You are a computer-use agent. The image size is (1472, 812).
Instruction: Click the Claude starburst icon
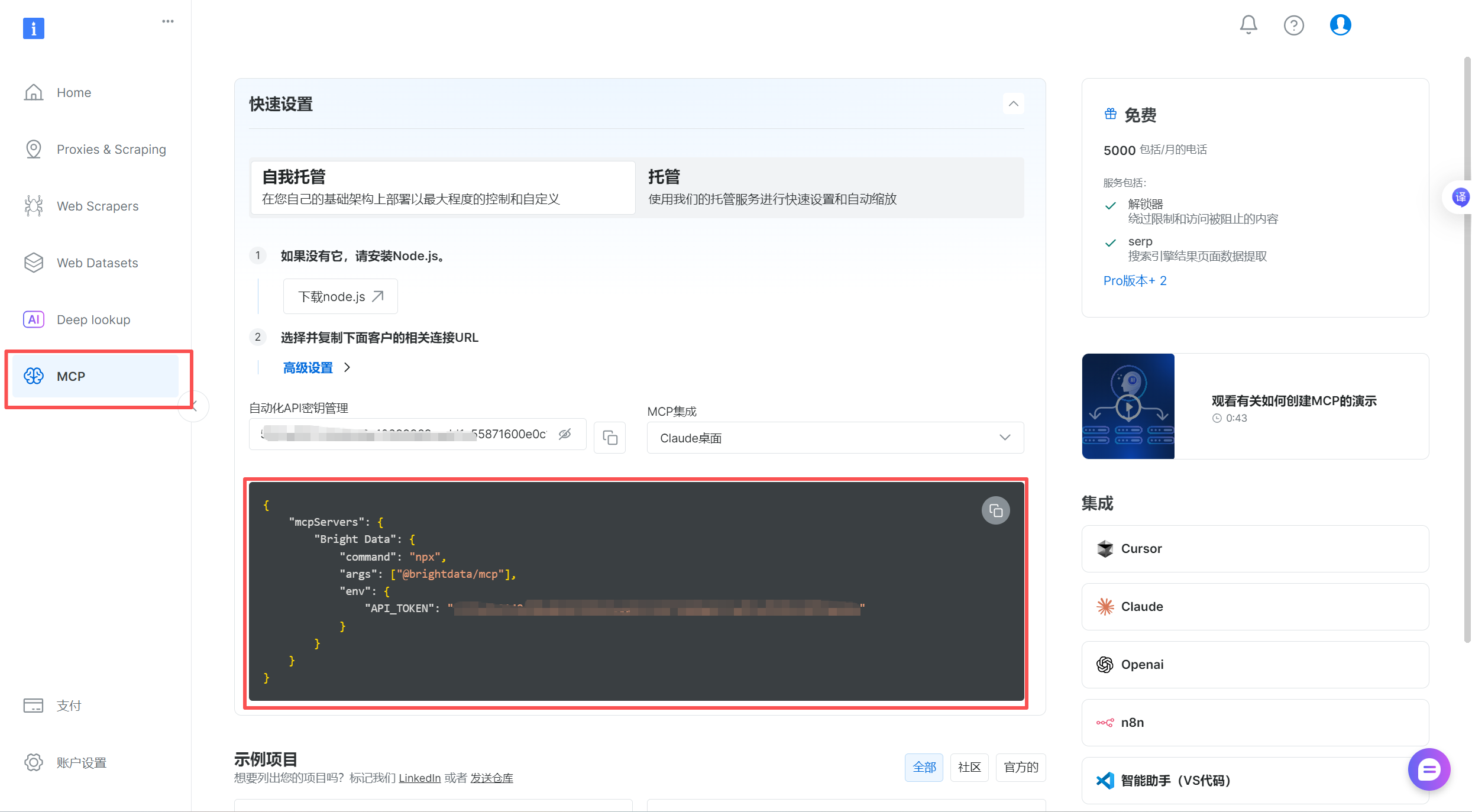click(x=1105, y=607)
